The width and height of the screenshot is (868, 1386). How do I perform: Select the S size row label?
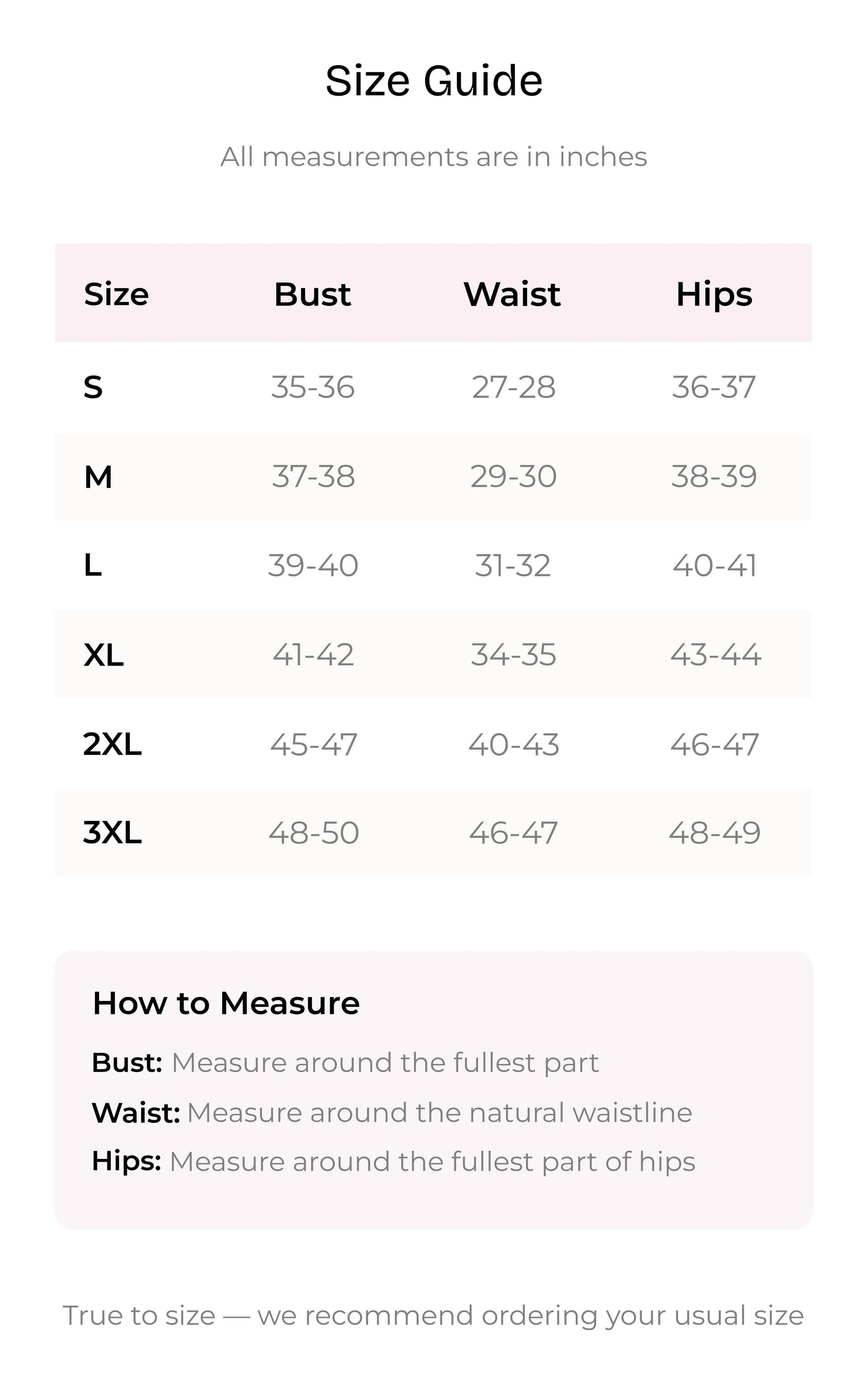coord(93,387)
